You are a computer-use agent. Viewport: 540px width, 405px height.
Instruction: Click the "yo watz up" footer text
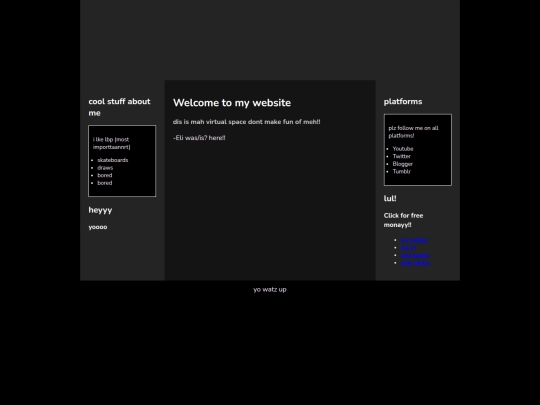click(270, 290)
